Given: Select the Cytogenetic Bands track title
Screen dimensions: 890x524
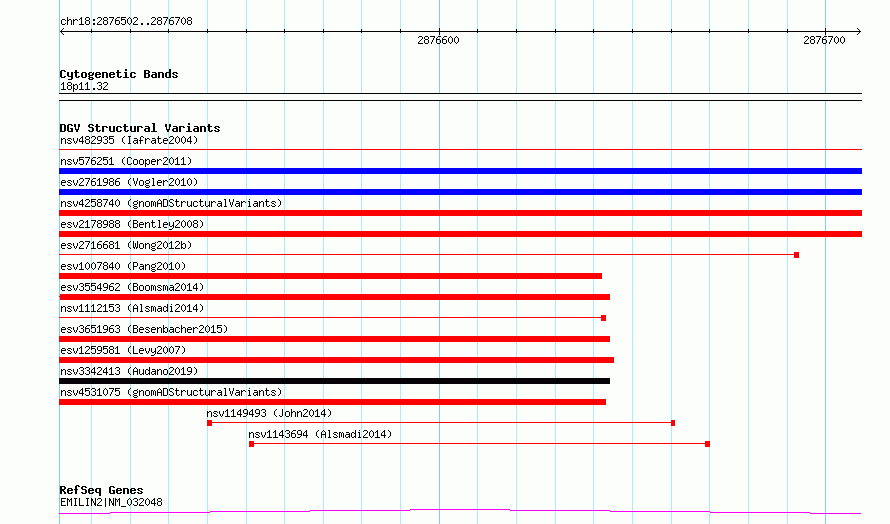Looking at the screenshot, I should [x=119, y=74].
